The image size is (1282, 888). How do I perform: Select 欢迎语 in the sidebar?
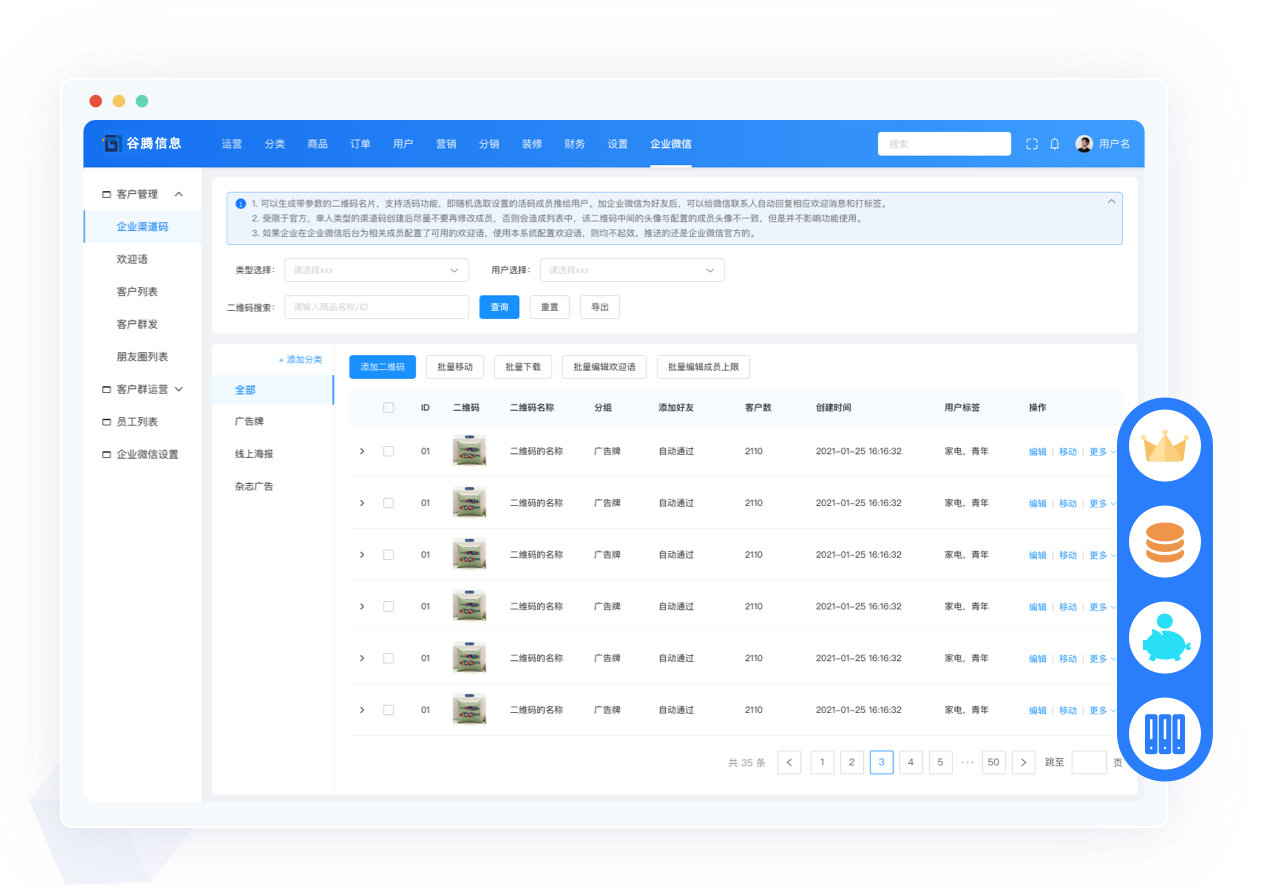click(x=132, y=259)
